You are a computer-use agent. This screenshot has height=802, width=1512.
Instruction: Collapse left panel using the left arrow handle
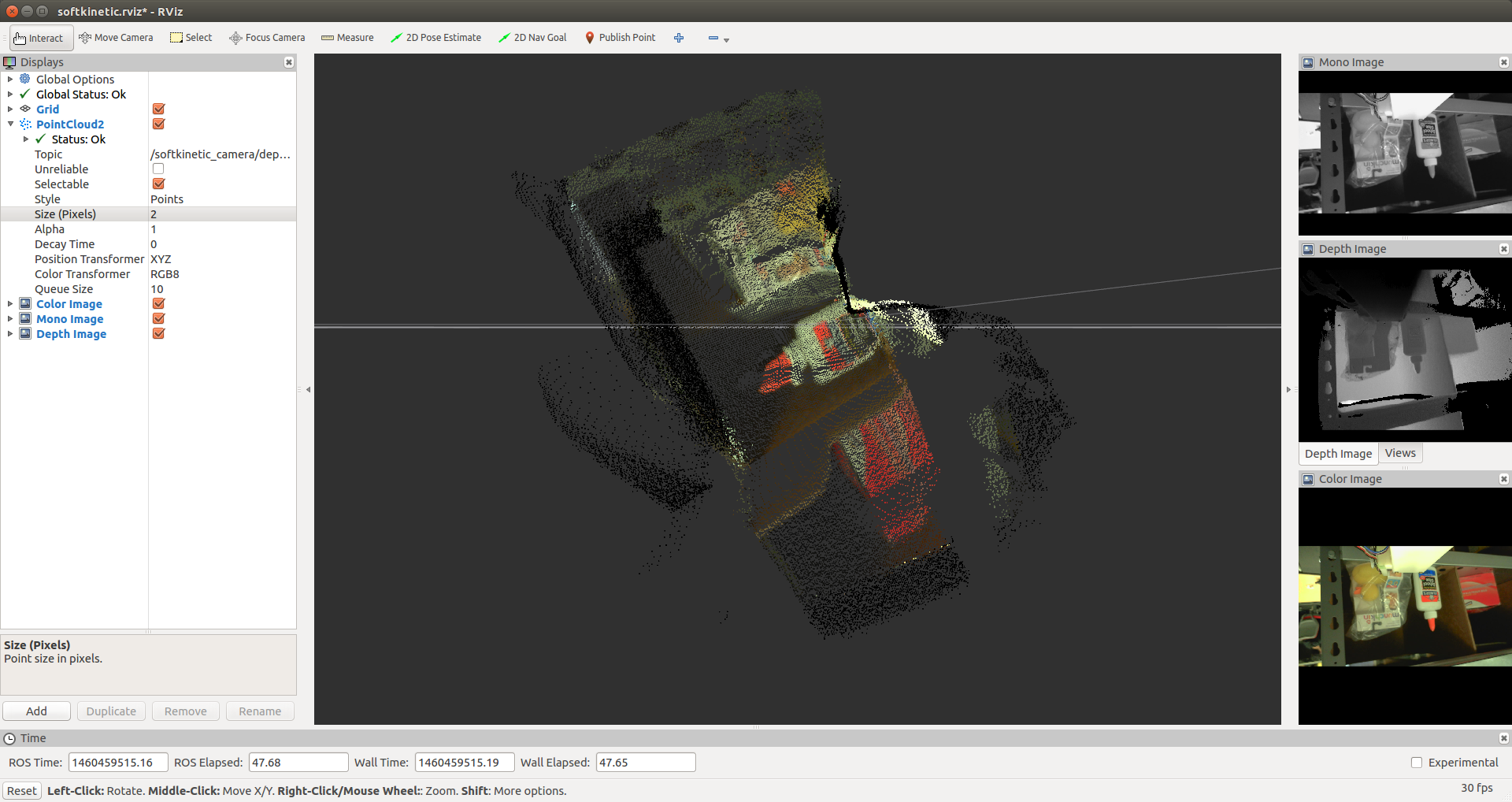(308, 389)
